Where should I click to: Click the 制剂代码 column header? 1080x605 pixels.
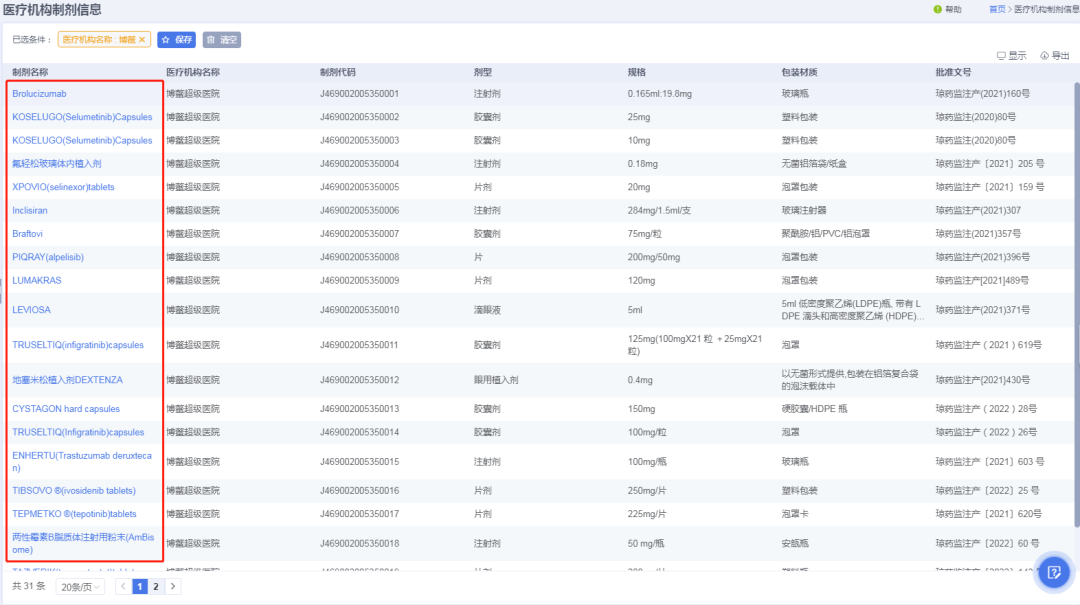(x=338, y=72)
